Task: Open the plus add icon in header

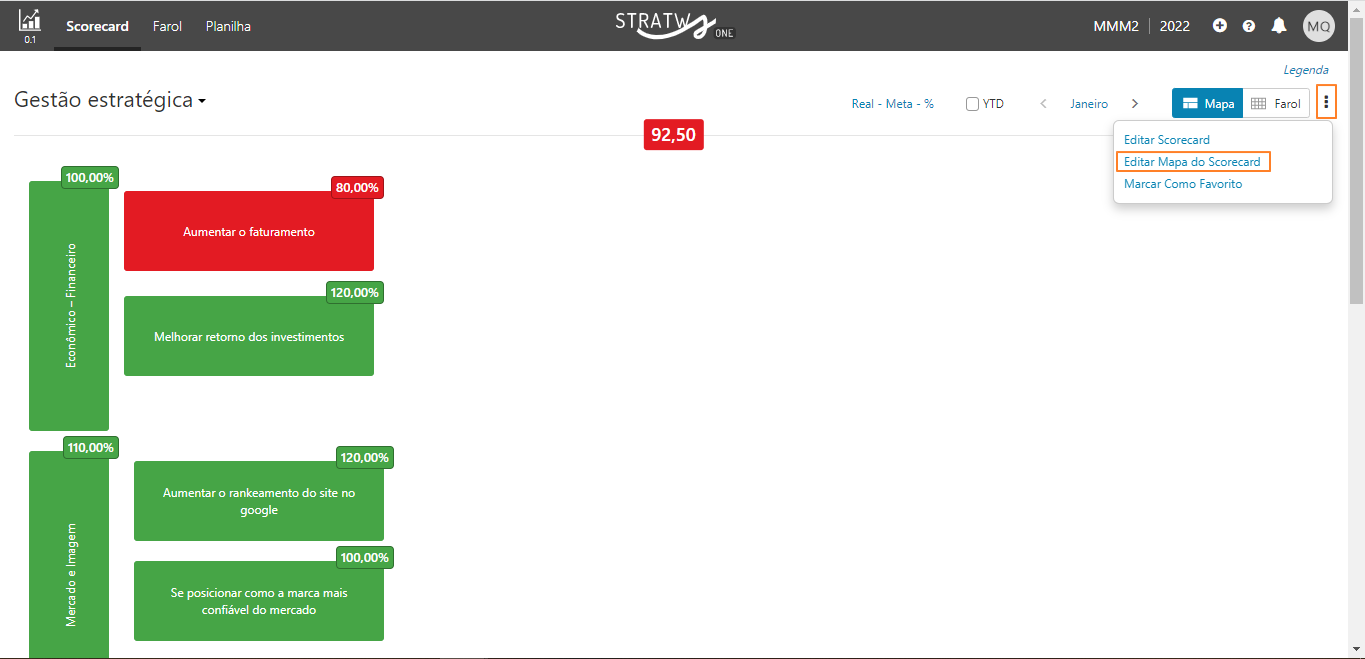Action: tap(1219, 26)
